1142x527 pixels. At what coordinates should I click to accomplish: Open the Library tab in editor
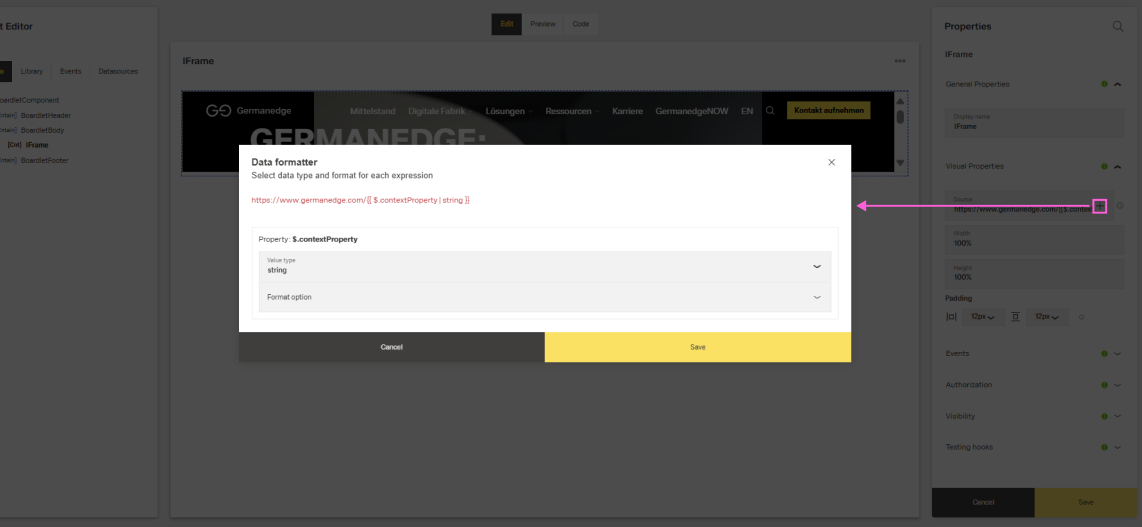(x=31, y=71)
